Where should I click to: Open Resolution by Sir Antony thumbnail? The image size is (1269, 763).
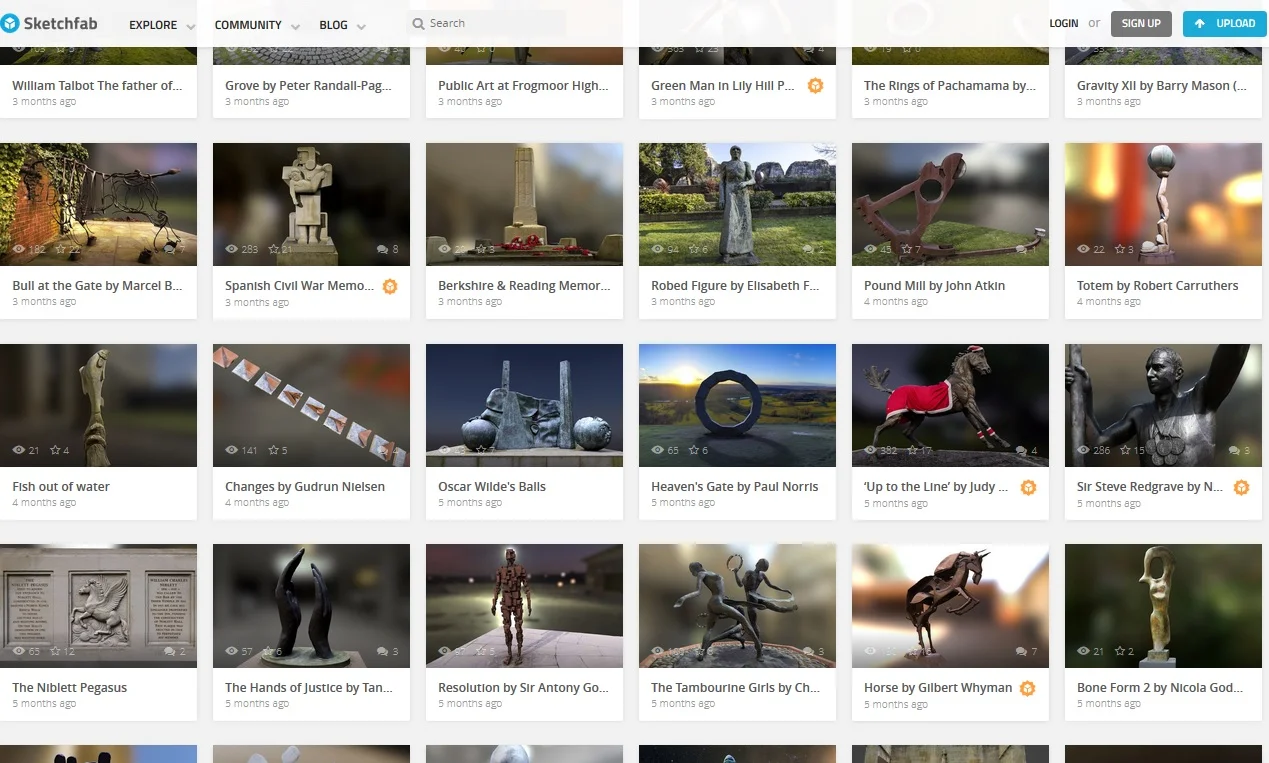click(x=524, y=606)
